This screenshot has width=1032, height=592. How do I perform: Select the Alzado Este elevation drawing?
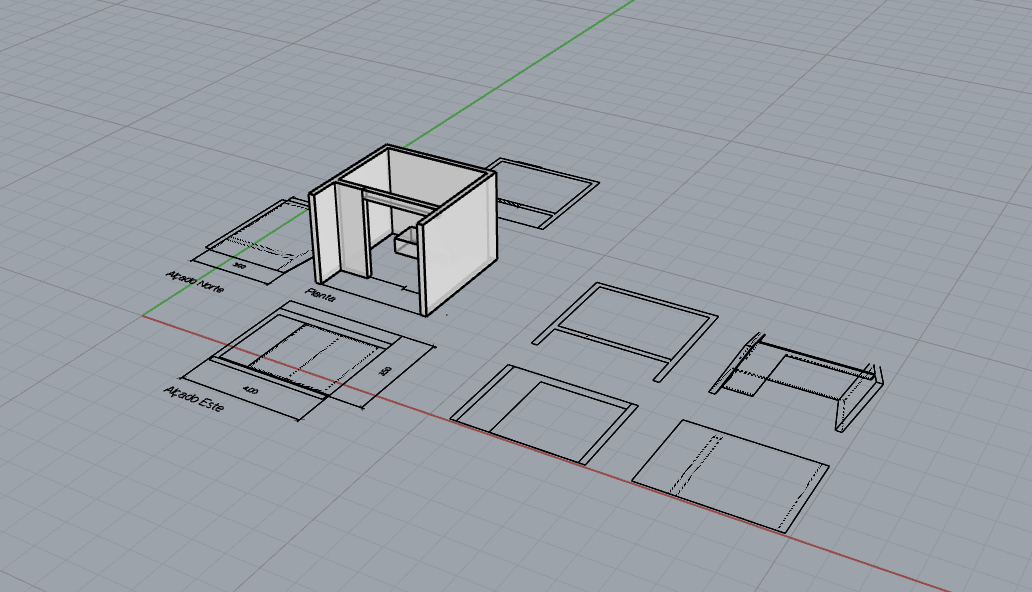(x=307, y=352)
